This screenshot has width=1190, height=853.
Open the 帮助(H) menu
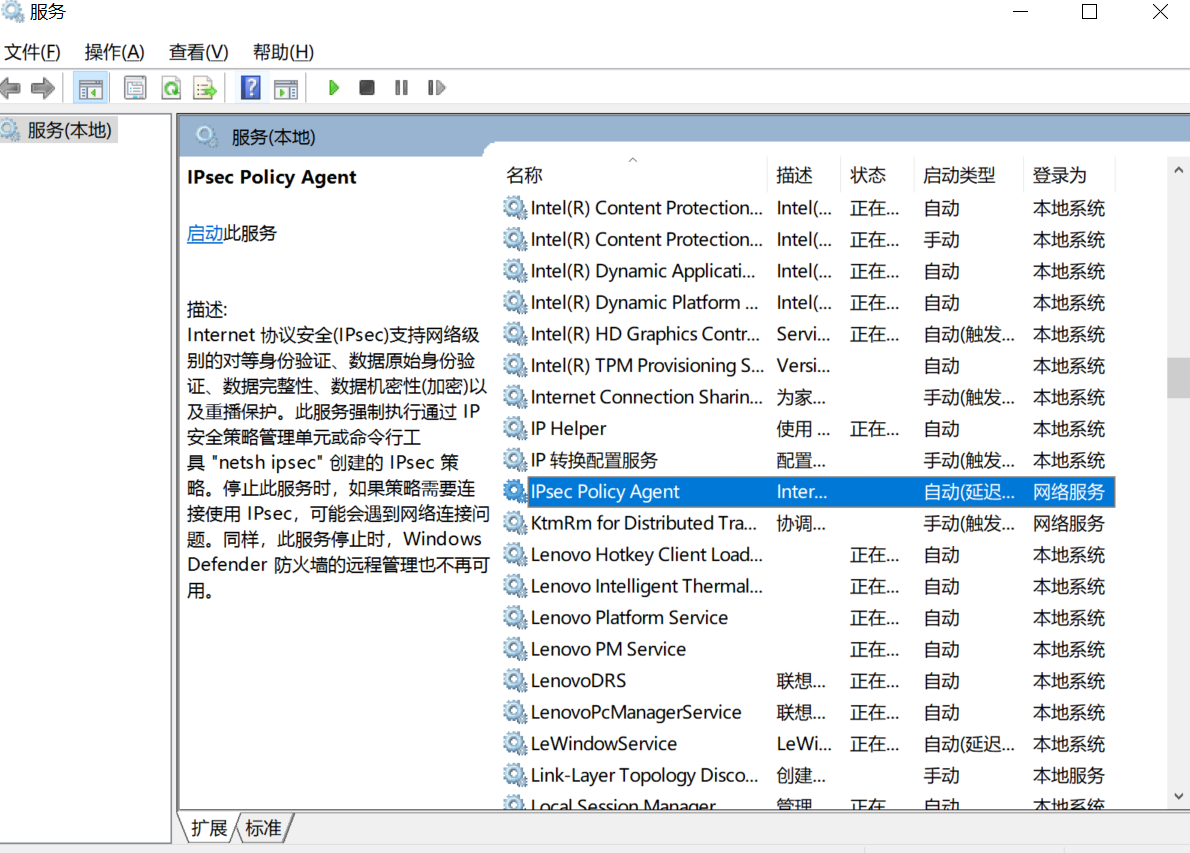pyautogui.click(x=283, y=52)
